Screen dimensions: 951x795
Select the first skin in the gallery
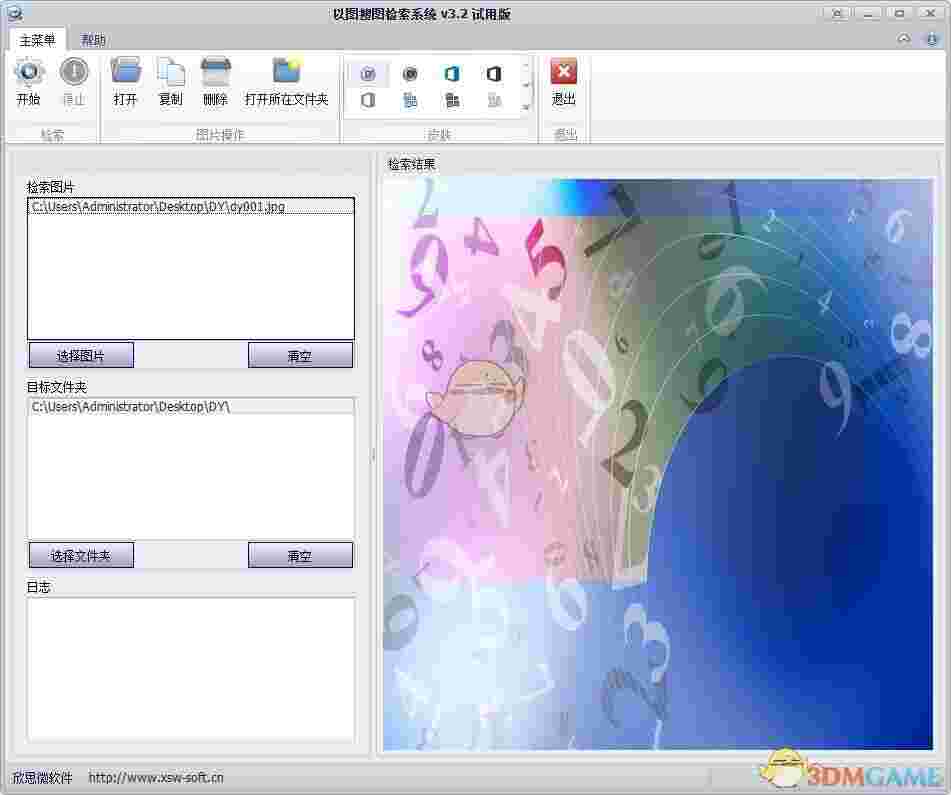[x=368, y=74]
